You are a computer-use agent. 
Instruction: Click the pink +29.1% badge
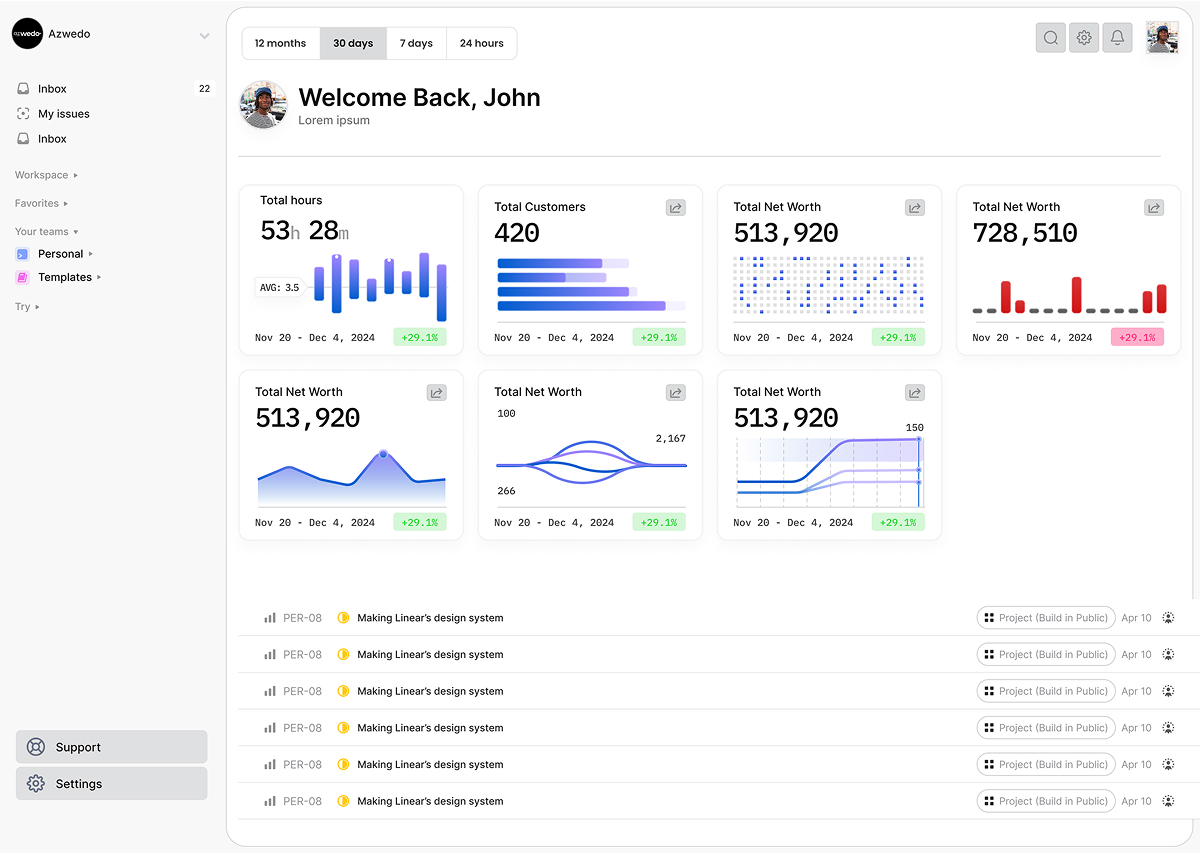pos(1138,338)
